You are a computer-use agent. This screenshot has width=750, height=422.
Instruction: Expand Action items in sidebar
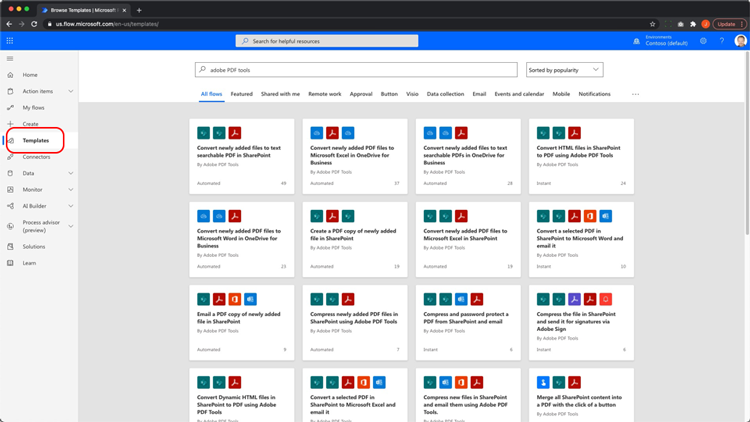(x=71, y=91)
